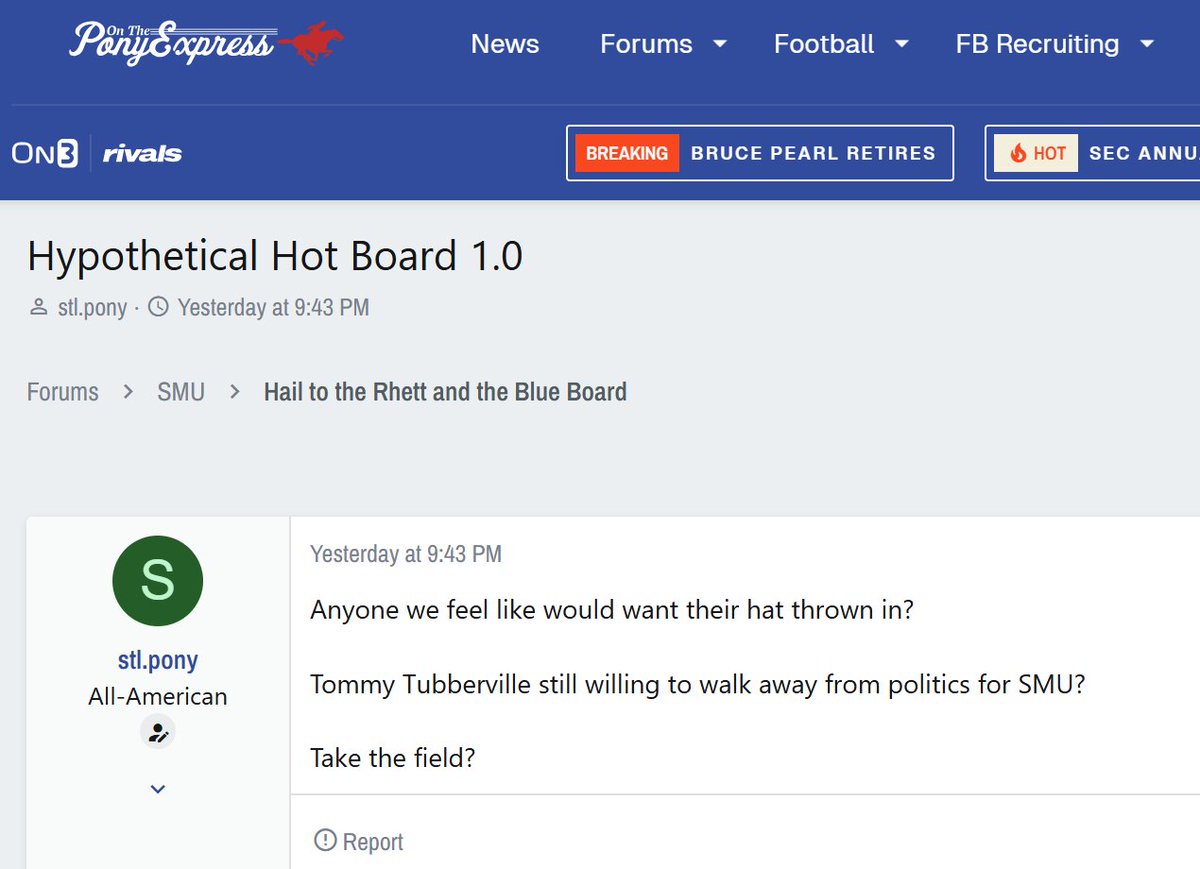Open the News menu item
The image size is (1200, 869).
(505, 44)
